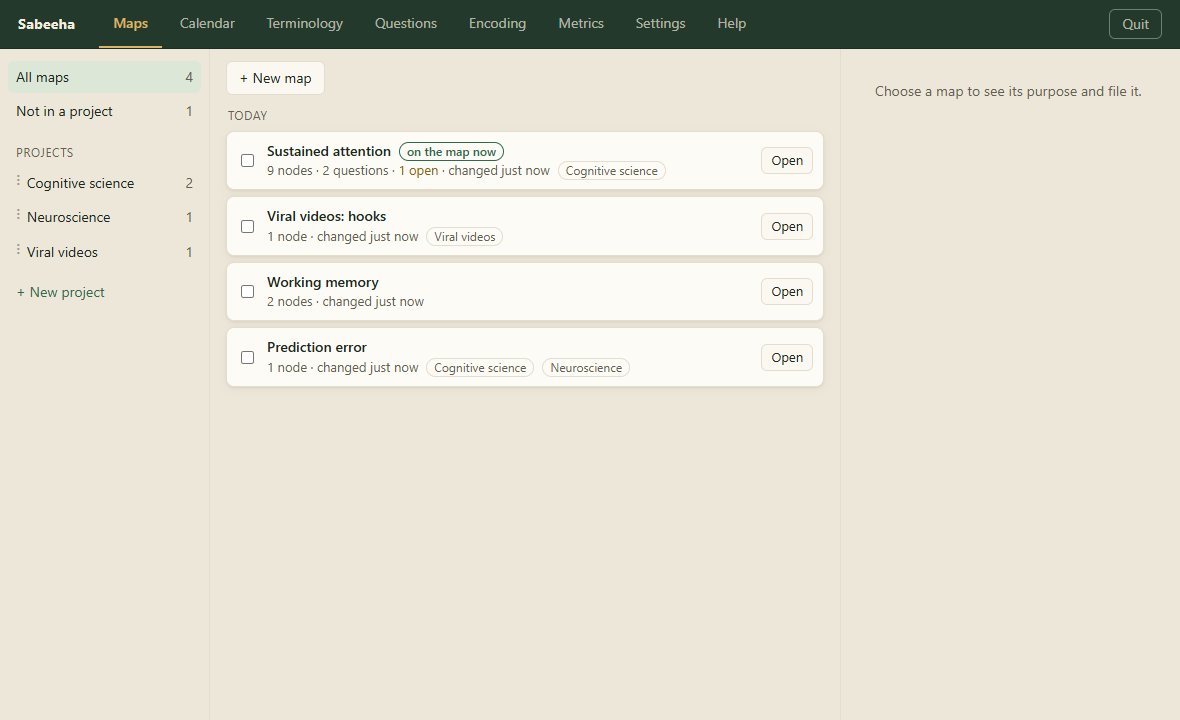Create a new map with + New map
The width and height of the screenshot is (1180, 720).
[275, 78]
